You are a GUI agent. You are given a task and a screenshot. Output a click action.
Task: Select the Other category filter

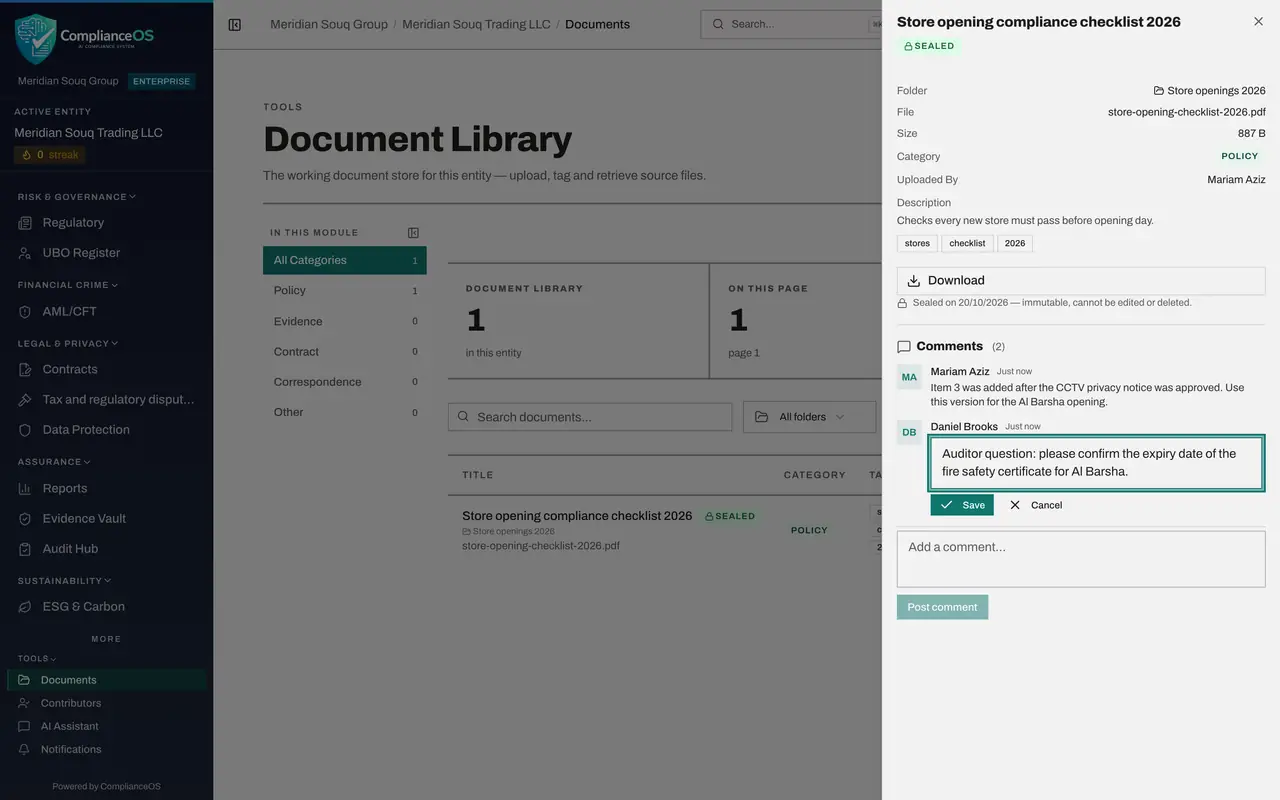click(345, 412)
